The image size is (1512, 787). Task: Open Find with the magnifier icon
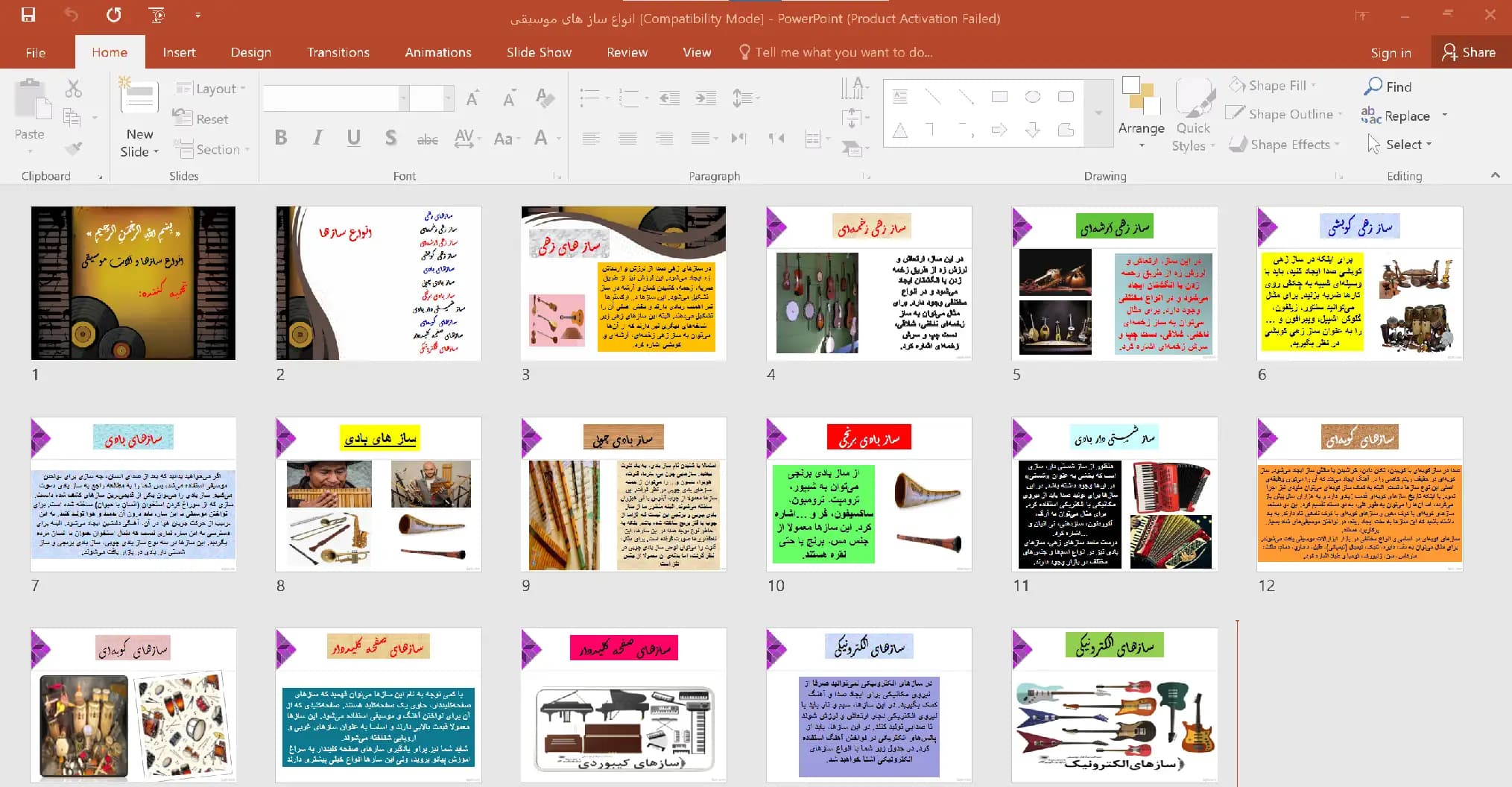1372,86
